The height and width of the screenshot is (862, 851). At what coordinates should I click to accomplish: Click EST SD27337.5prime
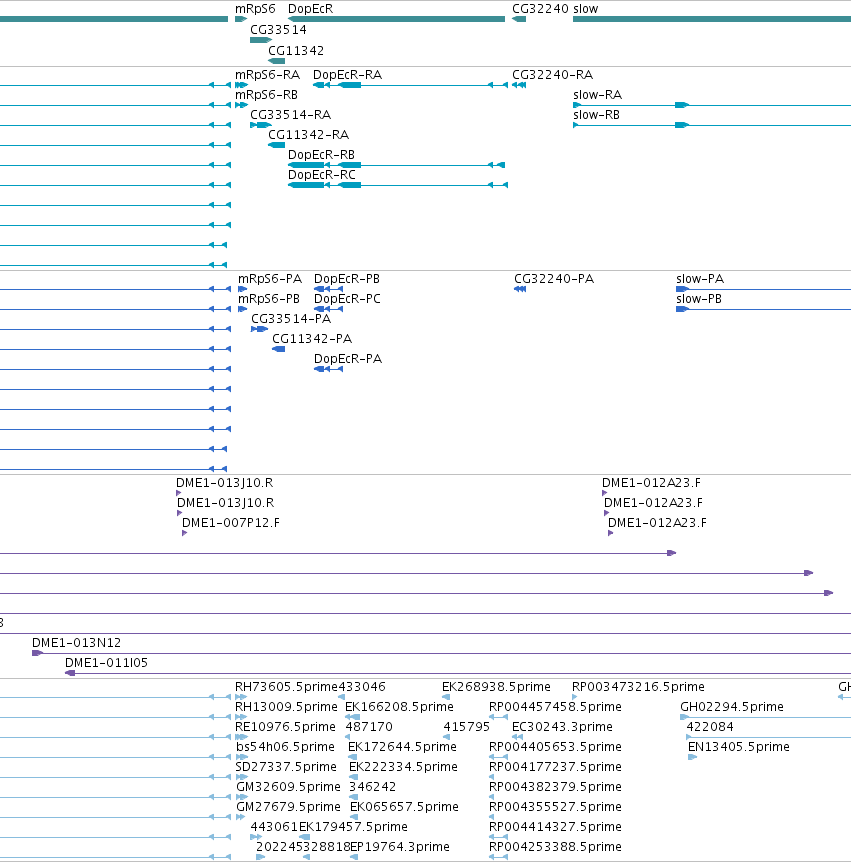coord(286,766)
